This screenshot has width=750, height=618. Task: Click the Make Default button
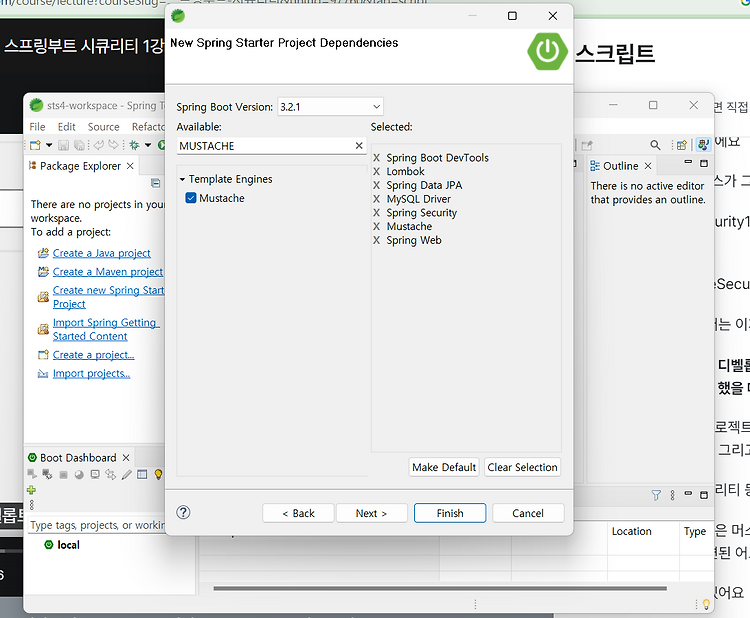coord(444,467)
